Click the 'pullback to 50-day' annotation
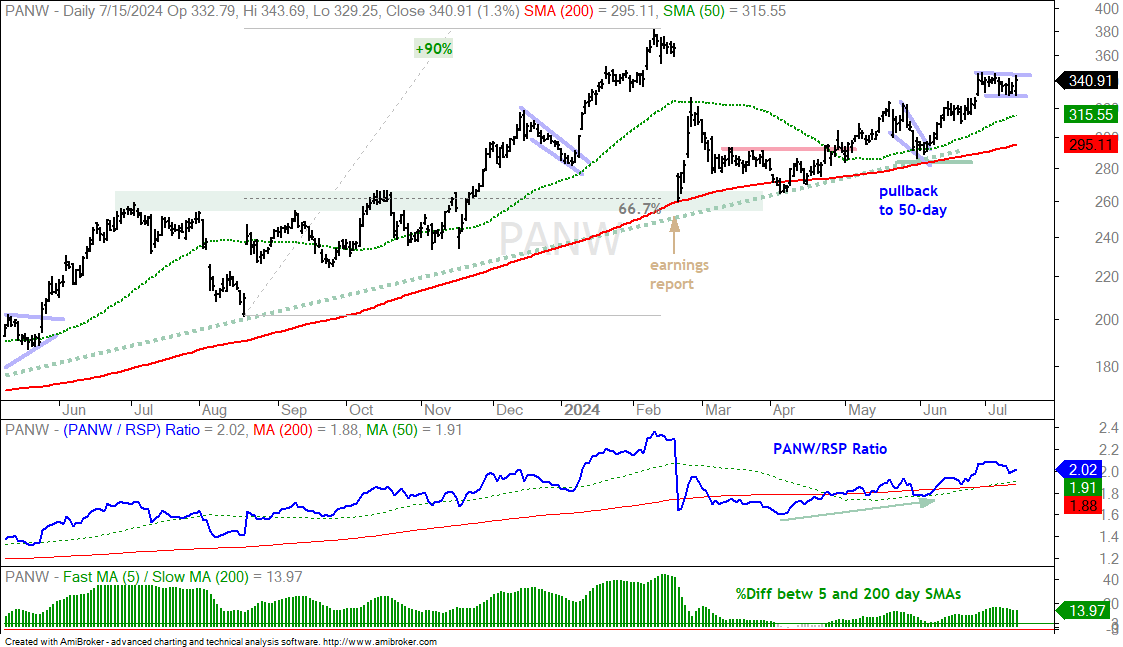 click(913, 201)
